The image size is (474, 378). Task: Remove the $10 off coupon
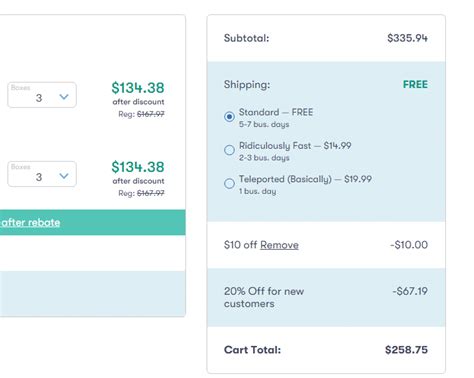pyautogui.click(x=279, y=245)
